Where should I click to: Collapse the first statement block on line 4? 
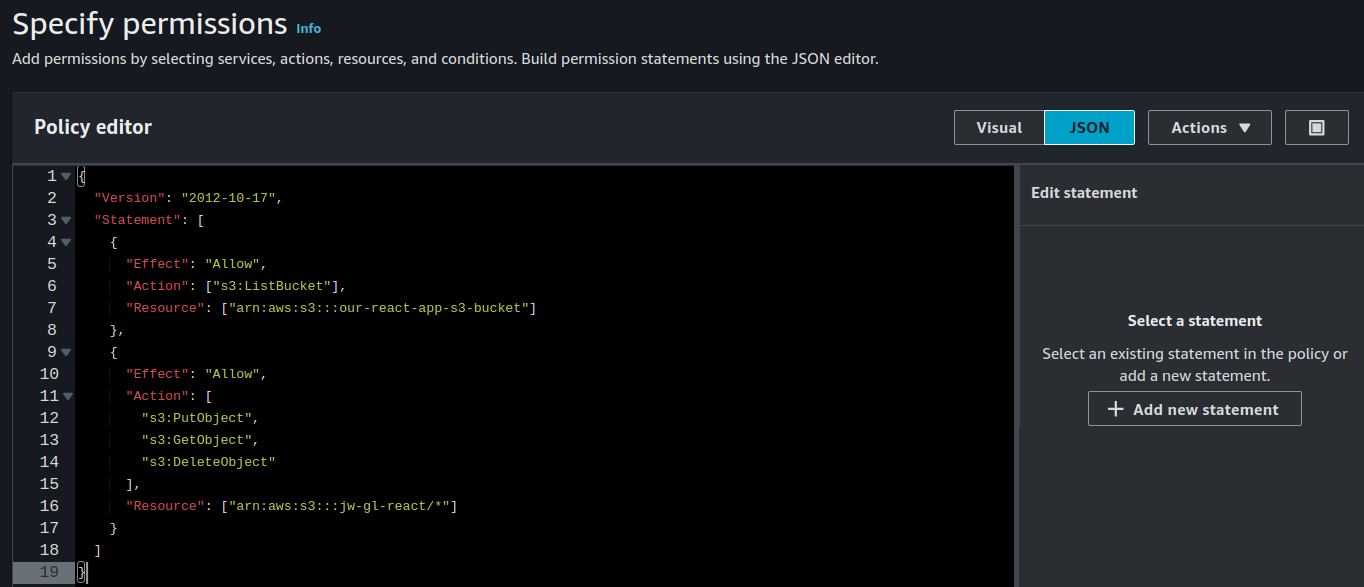tap(66, 241)
